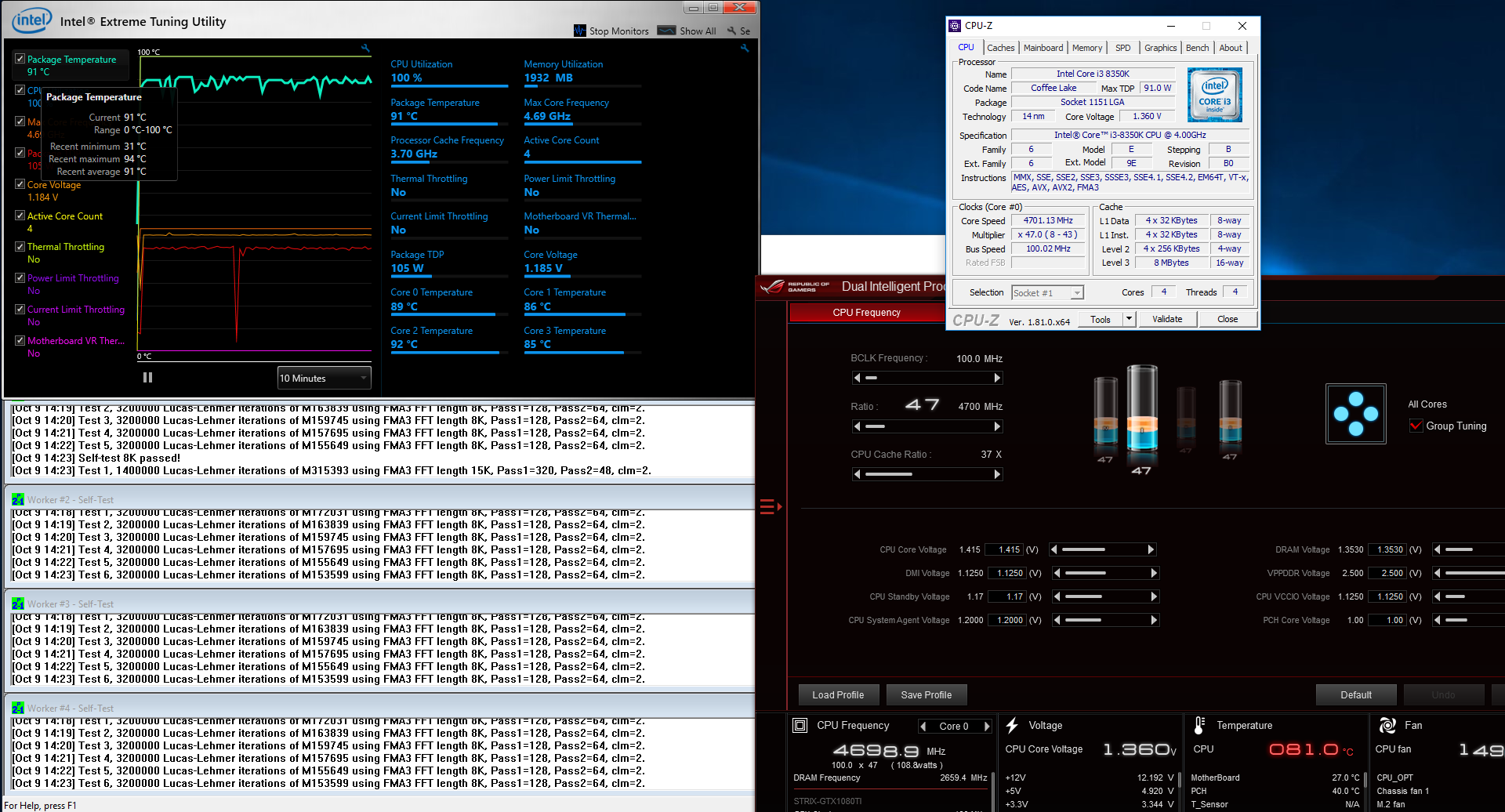Switch to the Memory tab in CPU-Z
Viewport: 1505px width, 812px height.
pos(1087,48)
